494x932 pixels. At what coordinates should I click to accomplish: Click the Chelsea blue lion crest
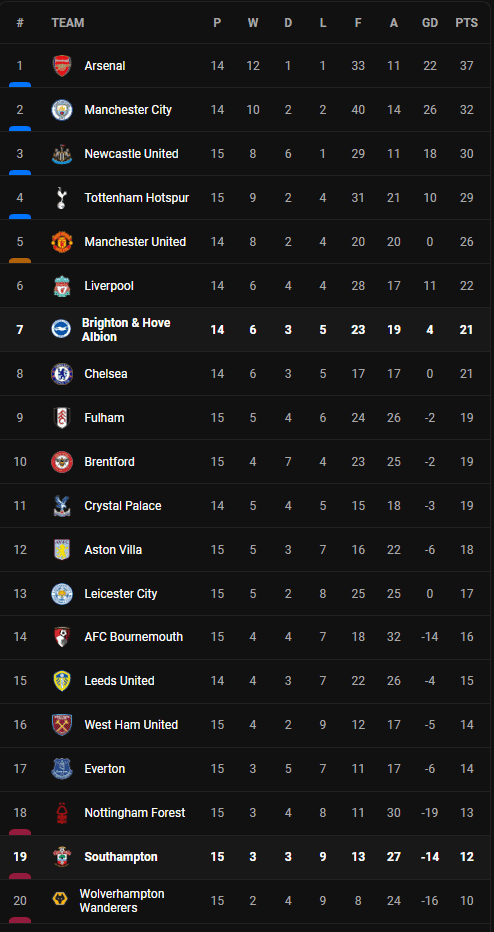pos(62,374)
